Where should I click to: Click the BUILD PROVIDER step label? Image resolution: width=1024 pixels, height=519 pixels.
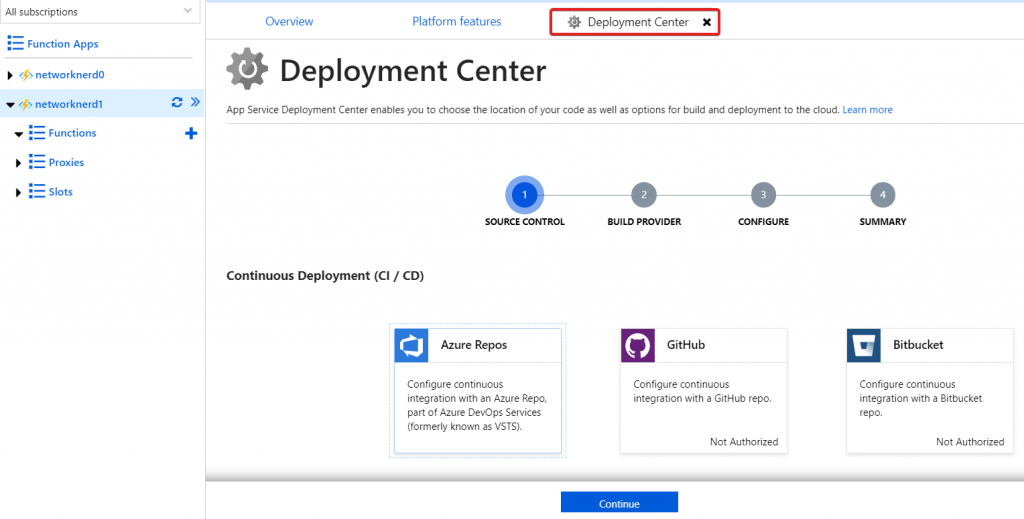click(x=644, y=222)
